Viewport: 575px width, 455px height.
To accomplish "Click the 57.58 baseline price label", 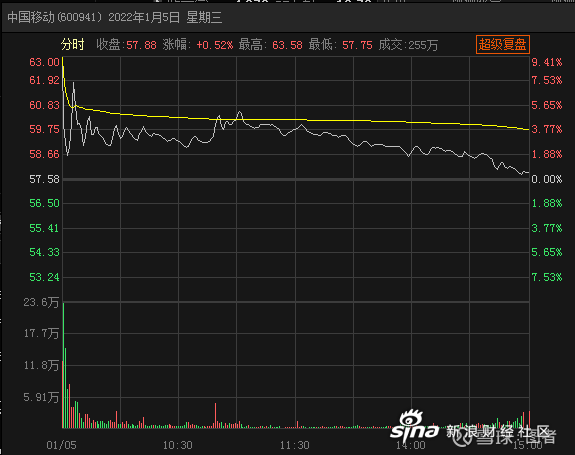I will (44, 179).
